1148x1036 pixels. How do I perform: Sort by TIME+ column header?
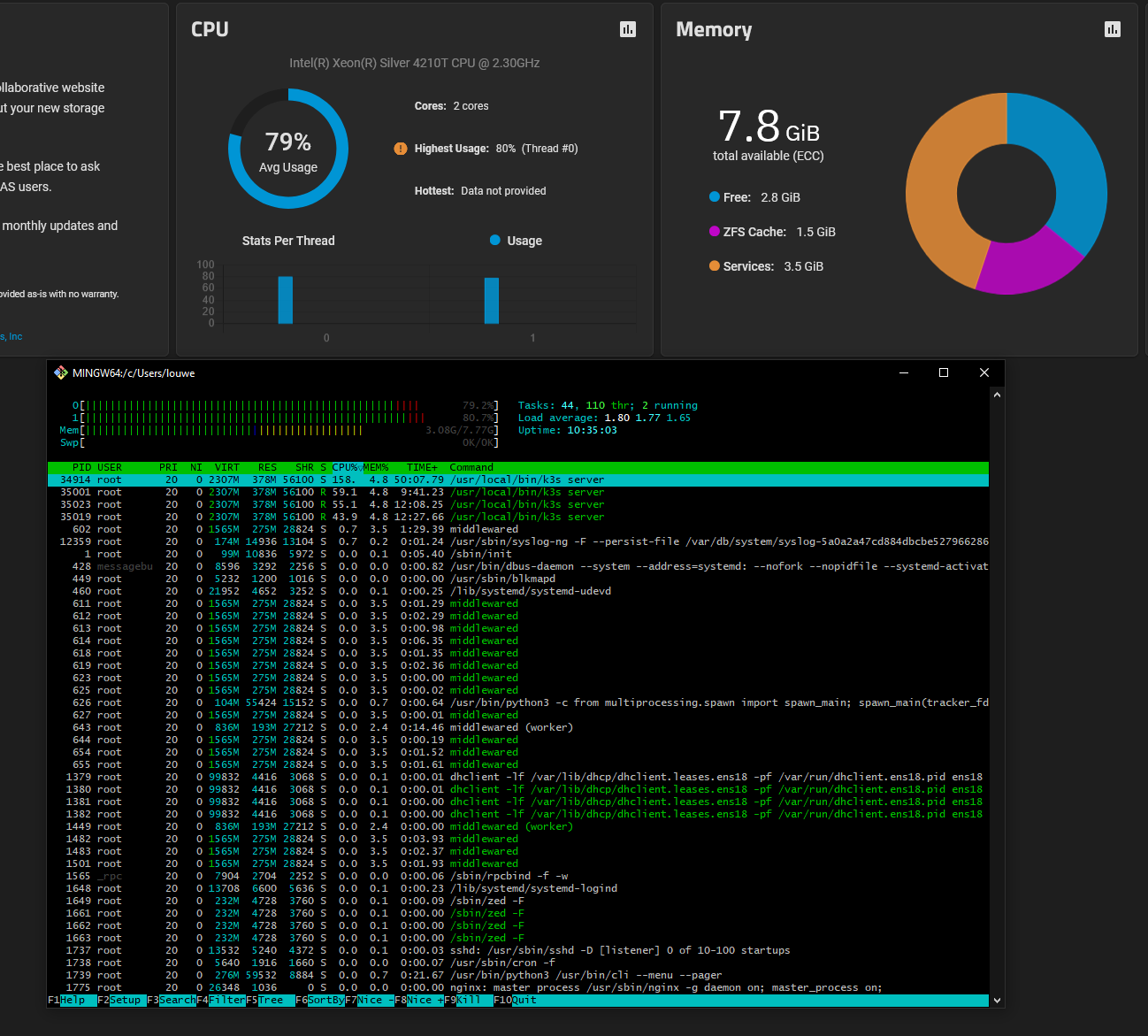pyautogui.click(x=422, y=467)
